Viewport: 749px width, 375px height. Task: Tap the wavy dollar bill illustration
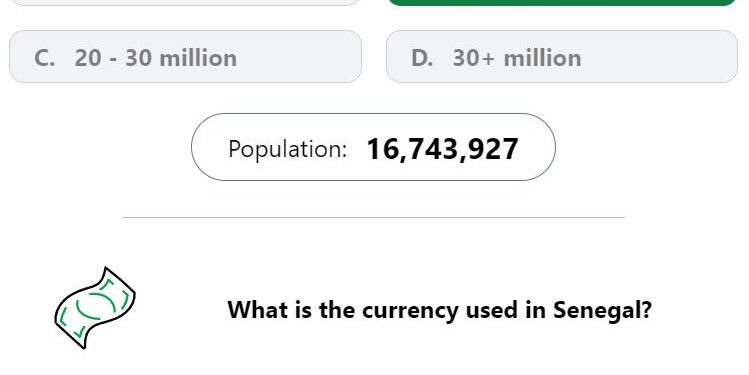(x=95, y=308)
